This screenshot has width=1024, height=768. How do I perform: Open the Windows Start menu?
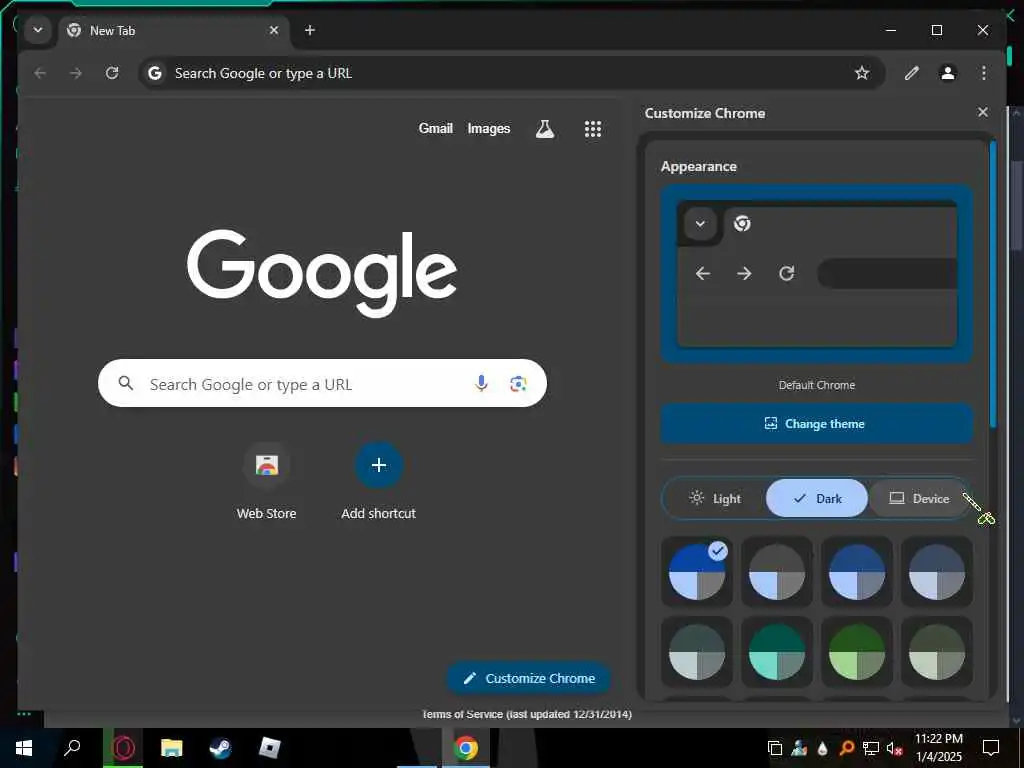pyautogui.click(x=24, y=748)
